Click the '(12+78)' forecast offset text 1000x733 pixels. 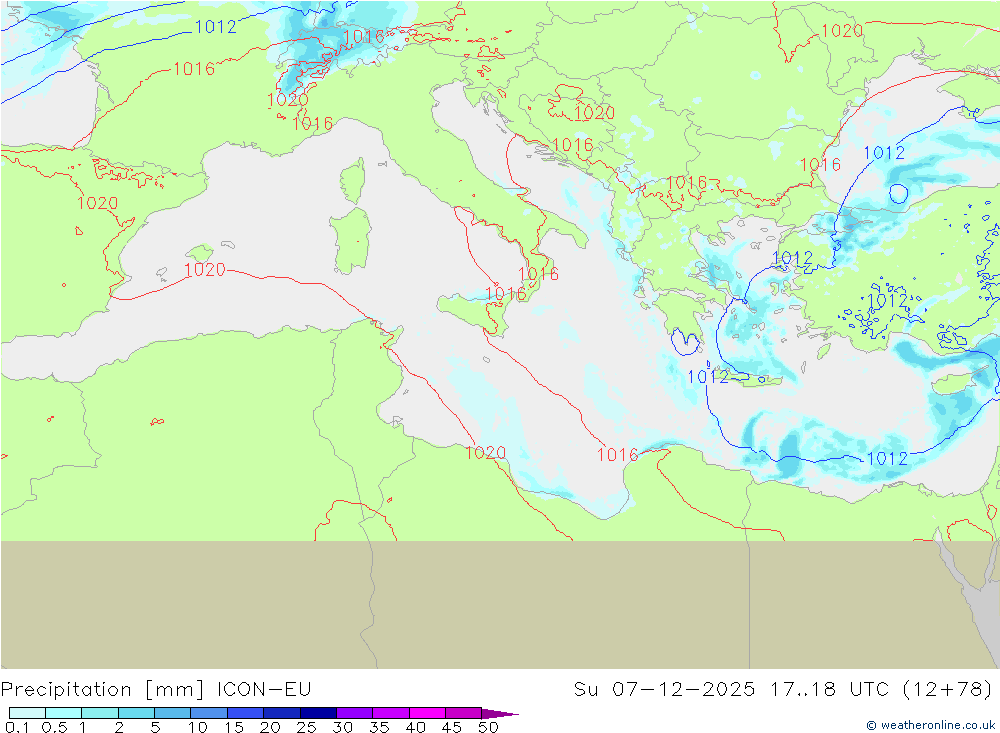(x=948, y=690)
